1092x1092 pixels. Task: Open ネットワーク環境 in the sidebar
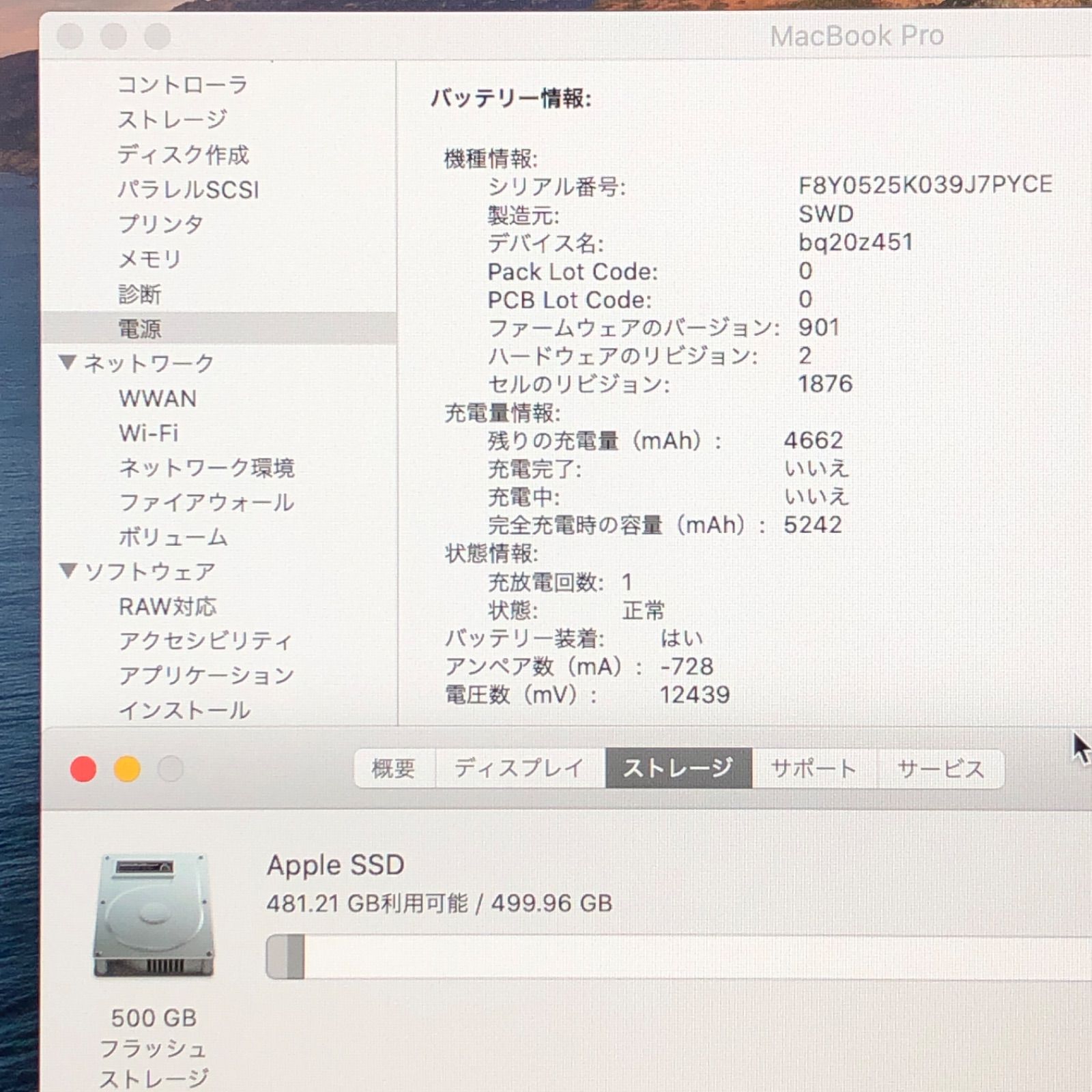click(x=206, y=468)
